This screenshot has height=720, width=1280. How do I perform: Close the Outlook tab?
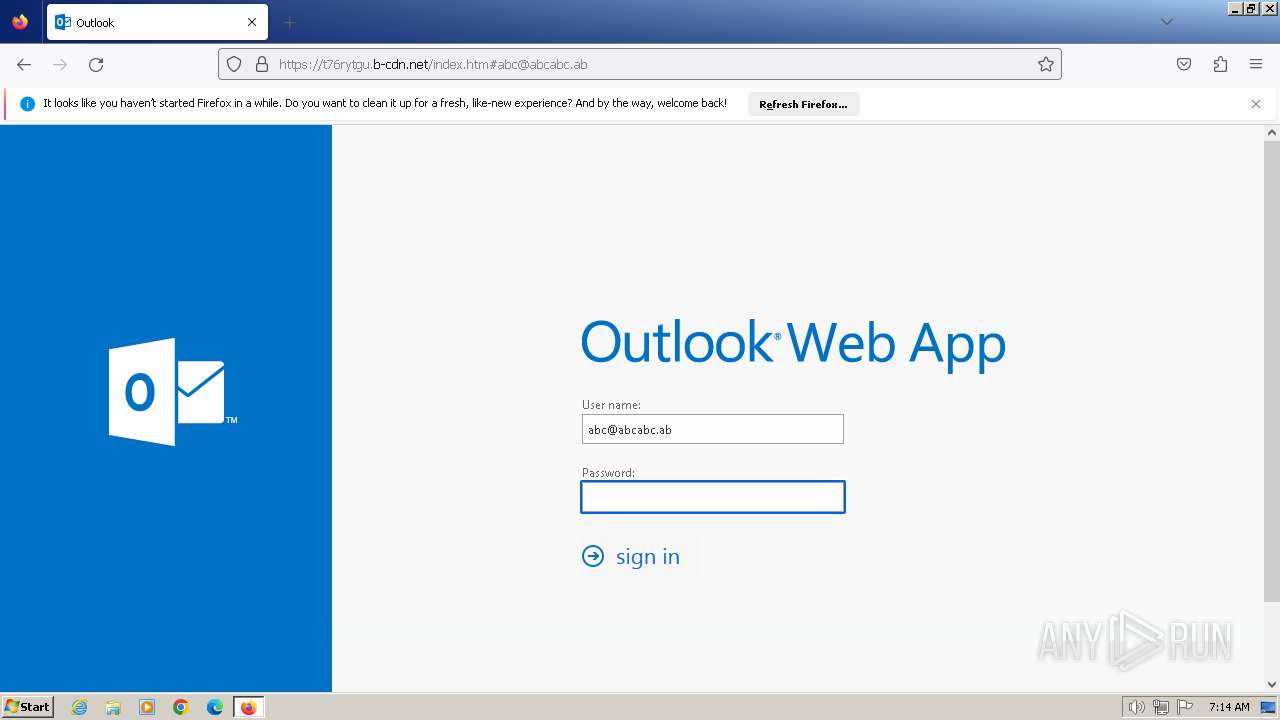click(252, 22)
